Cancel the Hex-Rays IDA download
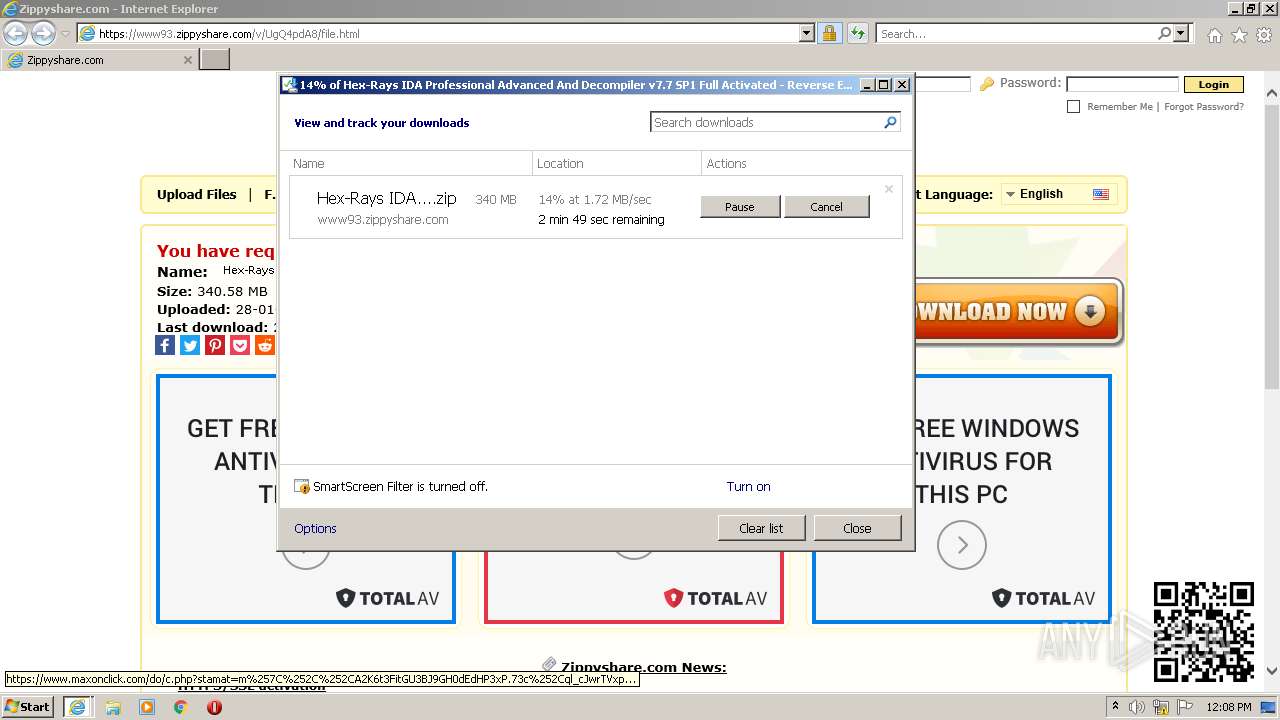The width and height of the screenshot is (1280, 720). coord(826,207)
